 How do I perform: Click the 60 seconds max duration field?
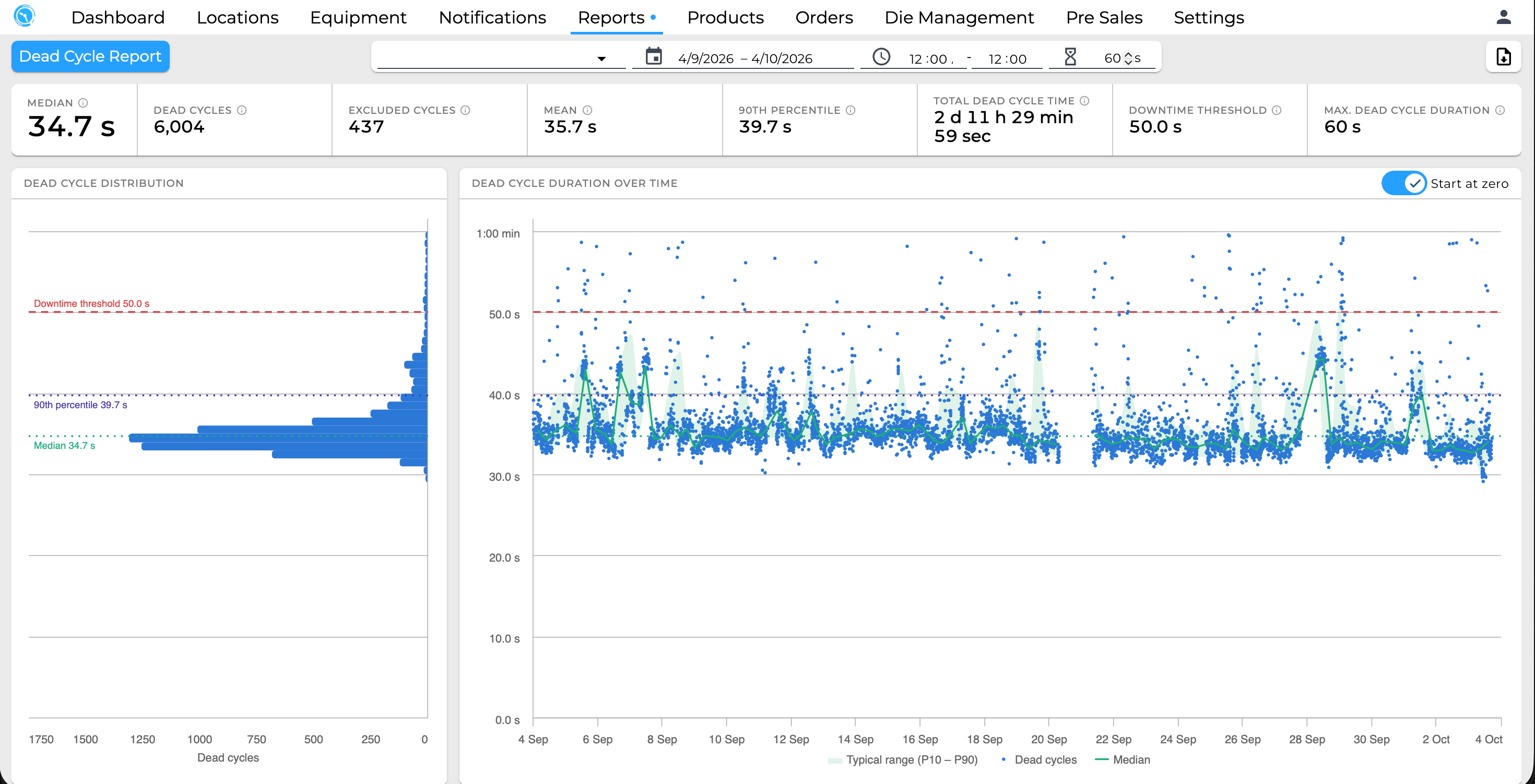[1112, 58]
